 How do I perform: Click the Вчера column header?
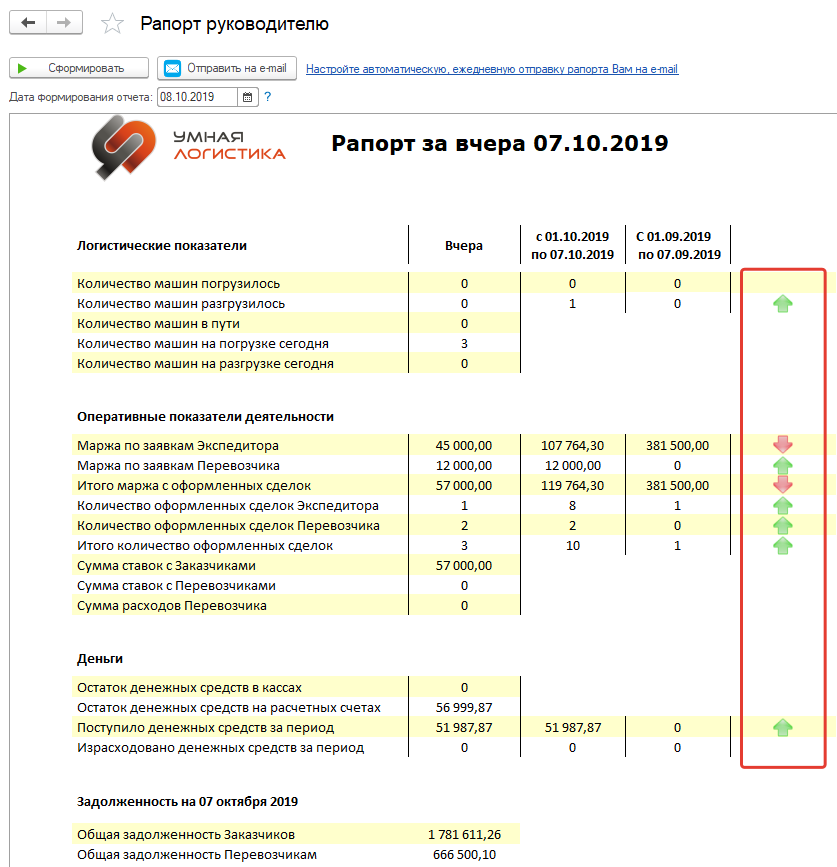click(x=464, y=246)
